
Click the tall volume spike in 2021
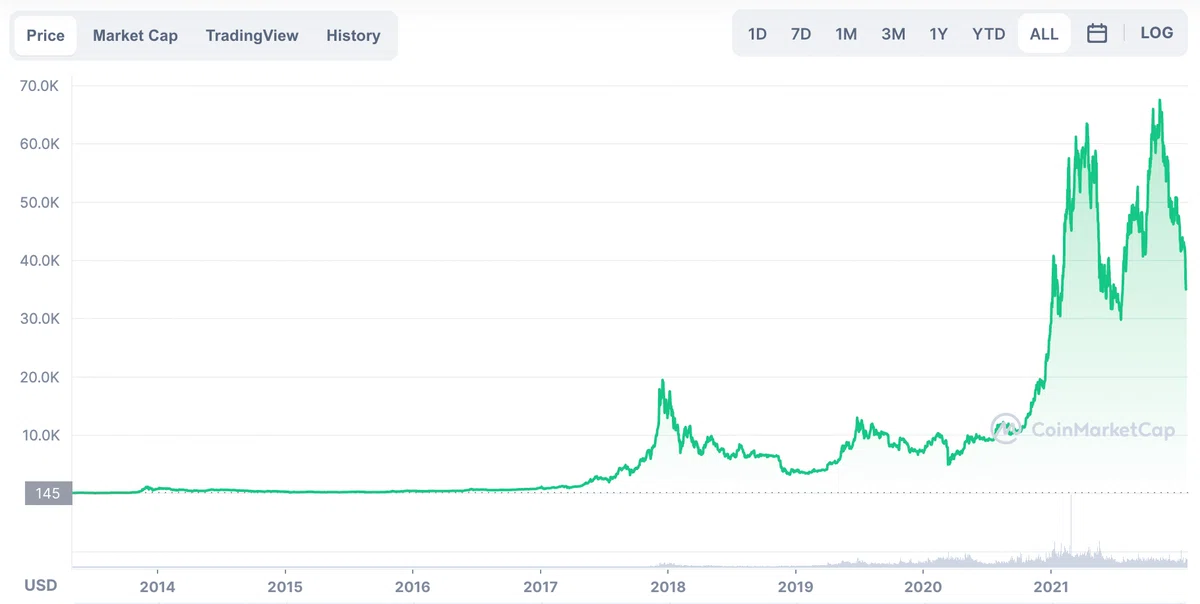coord(1071,525)
